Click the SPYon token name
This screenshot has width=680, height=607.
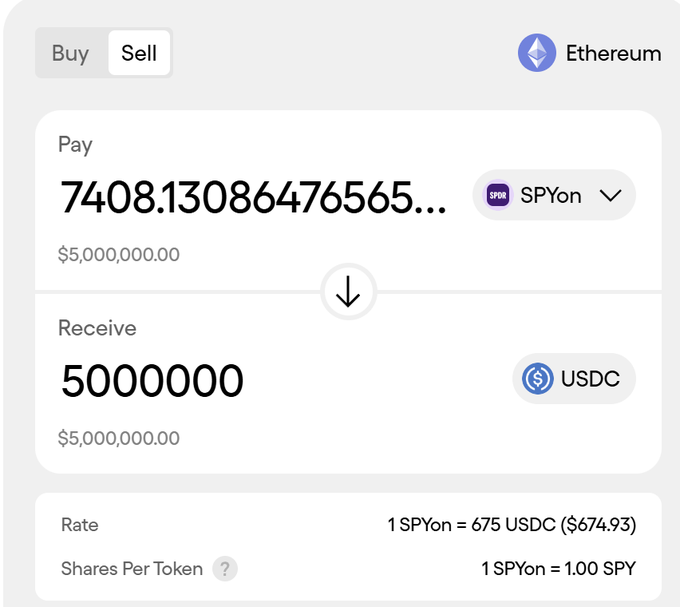click(x=551, y=195)
